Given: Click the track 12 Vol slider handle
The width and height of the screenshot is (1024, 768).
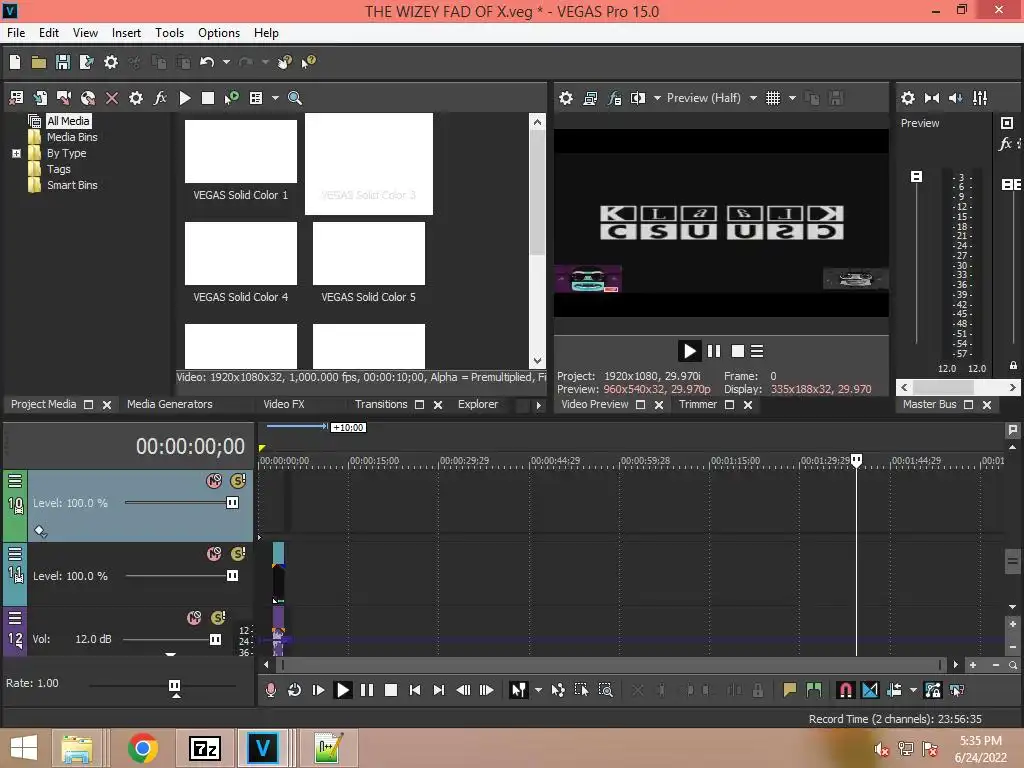Looking at the screenshot, I should pyautogui.click(x=215, y=639).
